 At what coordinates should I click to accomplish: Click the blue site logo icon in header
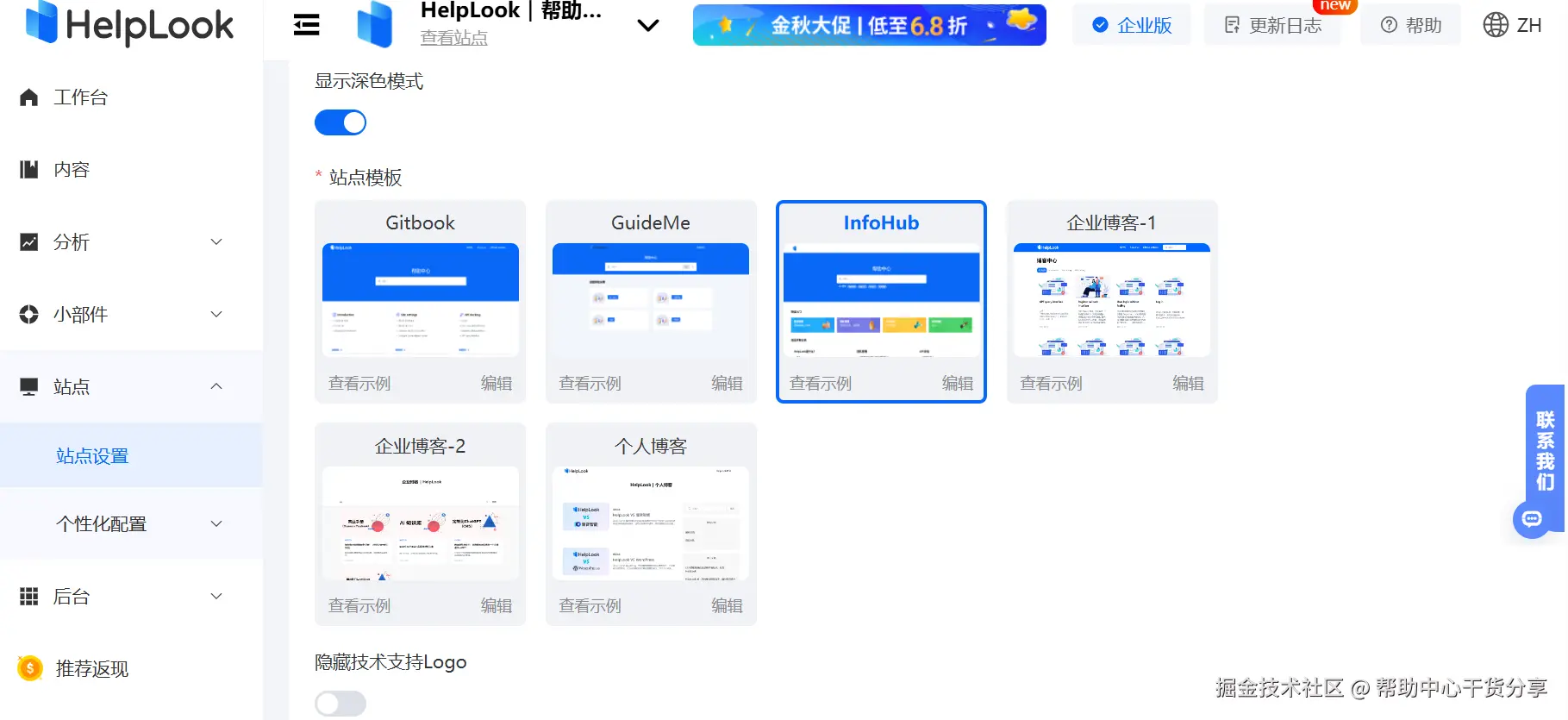[x=375, y=24]
